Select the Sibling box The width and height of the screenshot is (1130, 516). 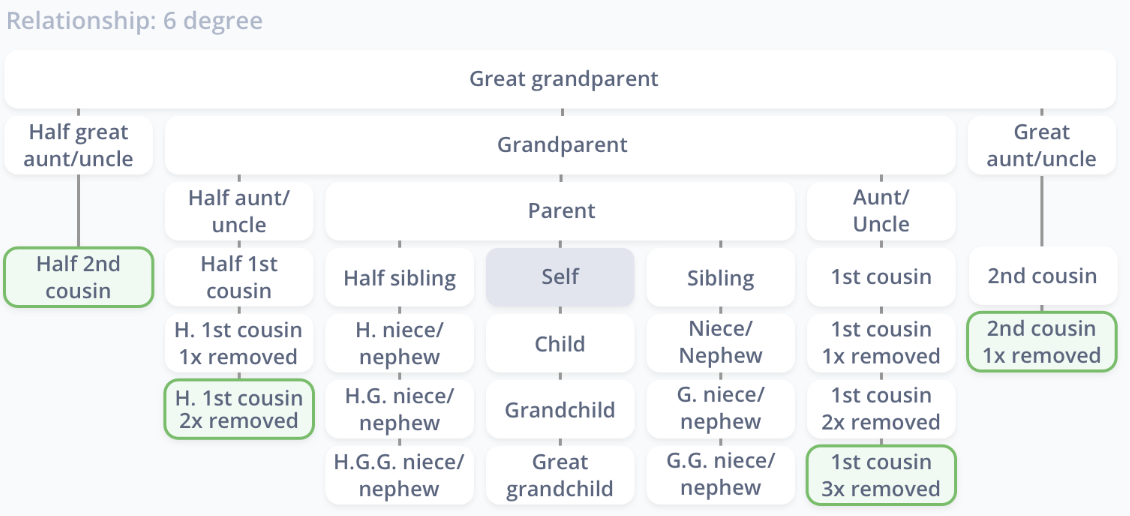(721, 277)
